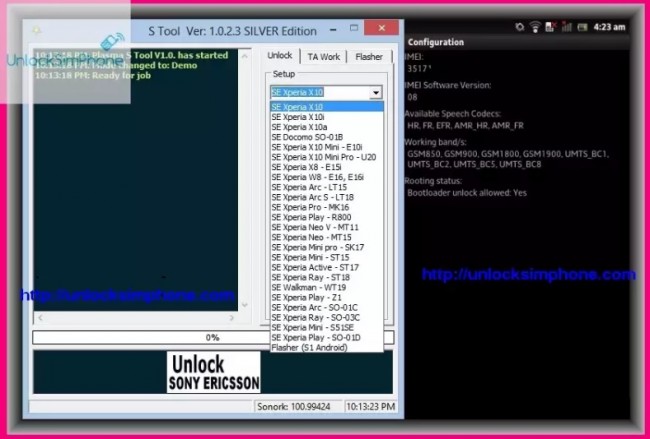Image resolution: width=650 pixels, height=439 pixels.
Task: Close the S Tool window
Action: pyautogui.click(x=381, y=28)
